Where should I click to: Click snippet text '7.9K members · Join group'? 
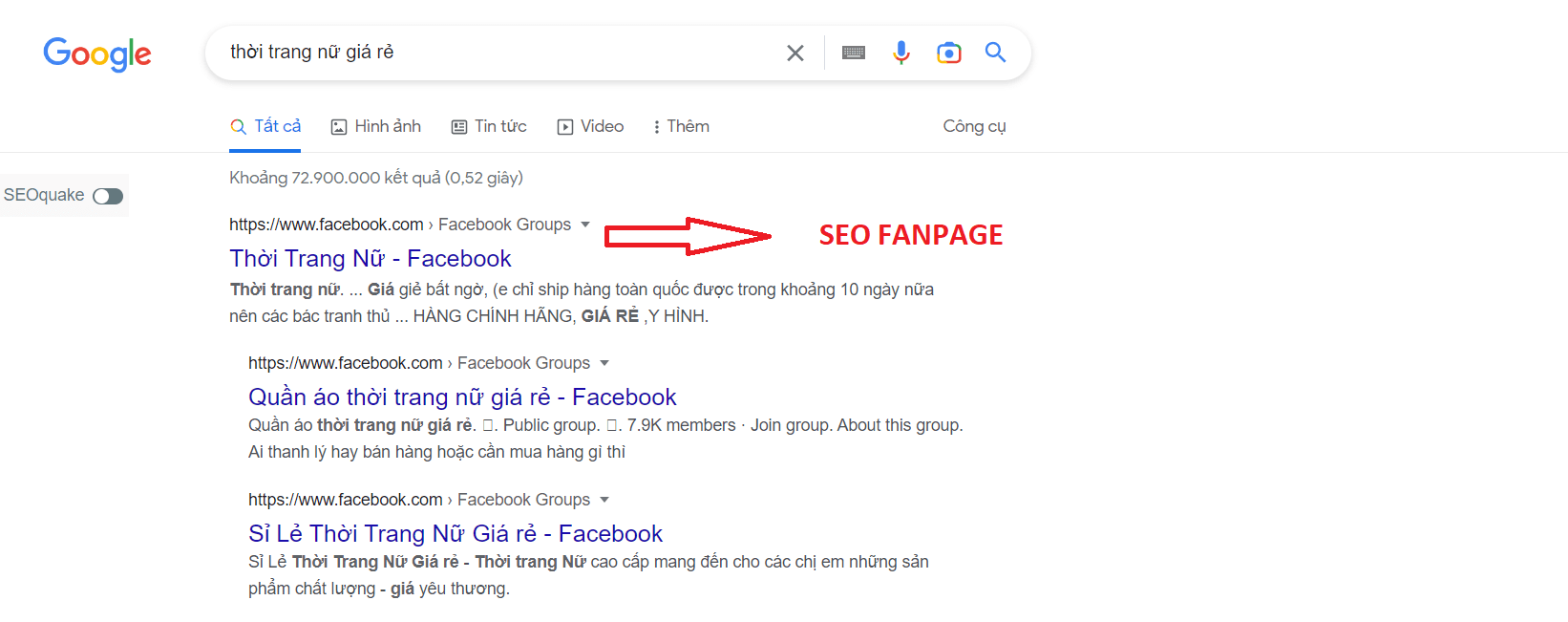[x=730, y=425]
